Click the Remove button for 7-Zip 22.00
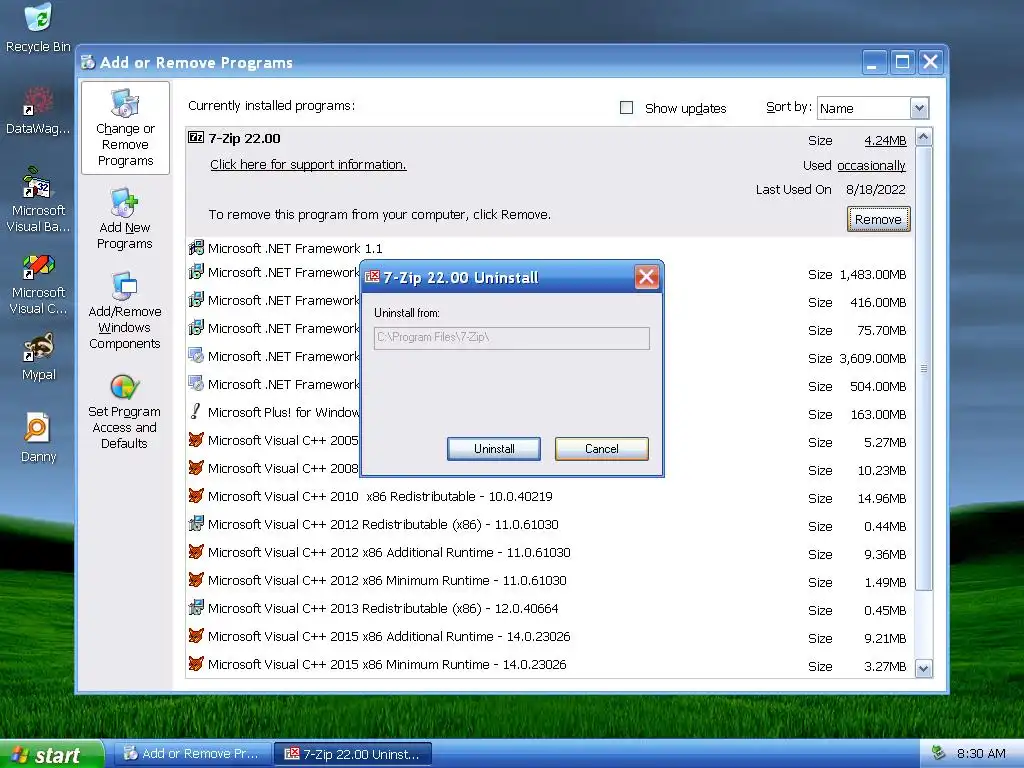 coord(878,219)
